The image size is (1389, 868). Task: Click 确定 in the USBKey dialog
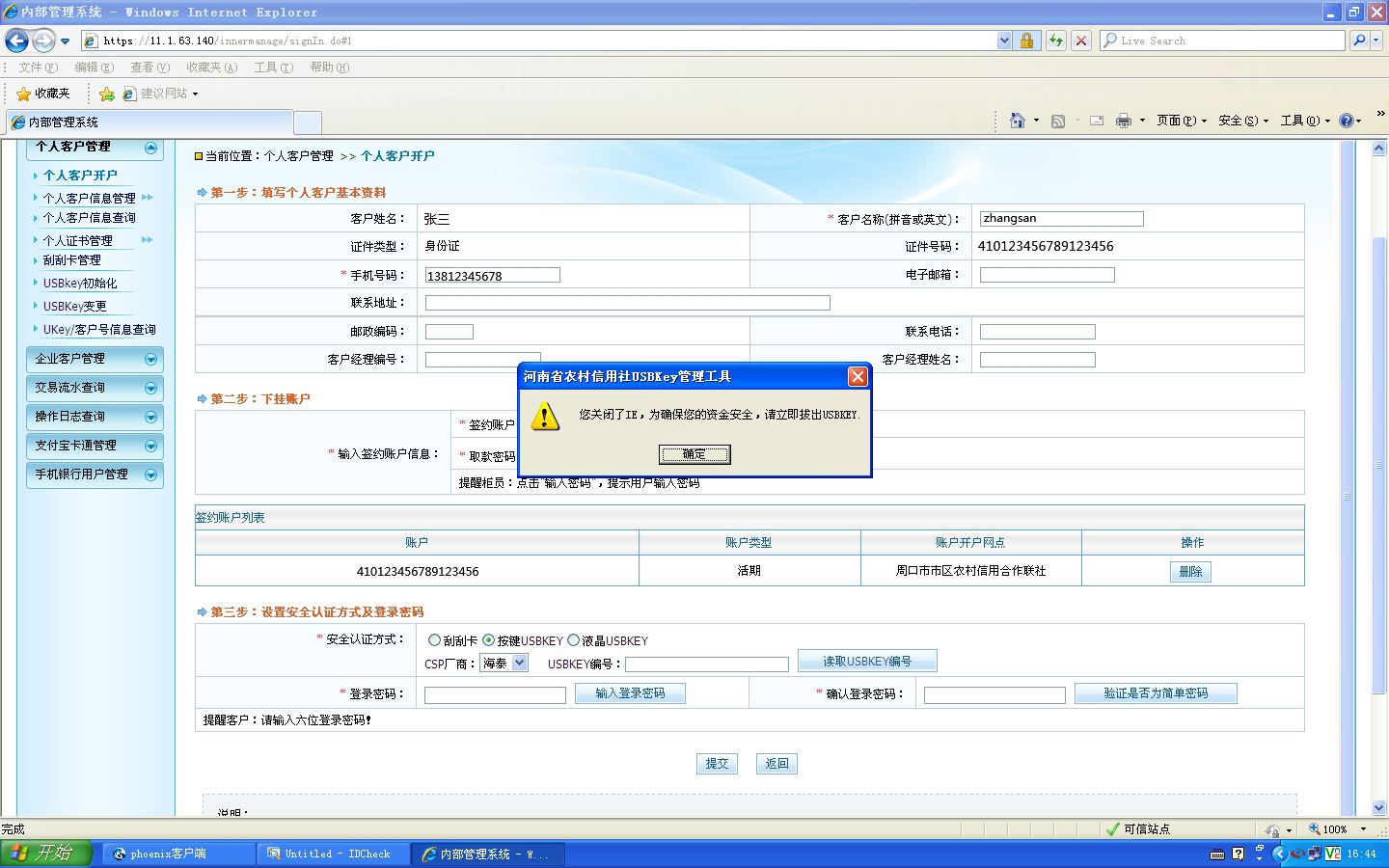[694, 454]
